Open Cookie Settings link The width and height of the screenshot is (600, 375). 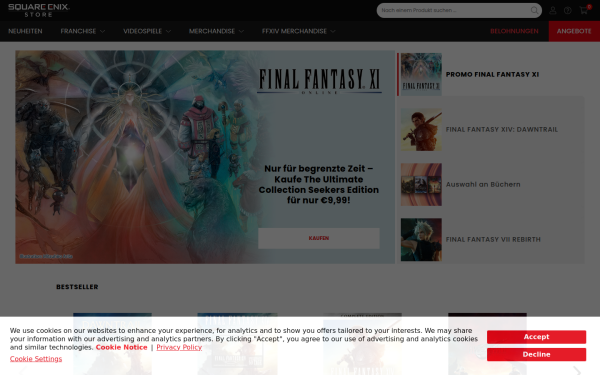point(36,359)
